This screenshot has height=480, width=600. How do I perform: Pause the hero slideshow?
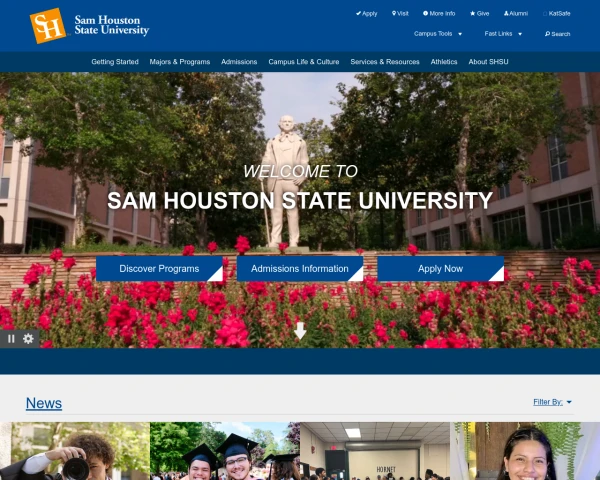coord(11,339)
